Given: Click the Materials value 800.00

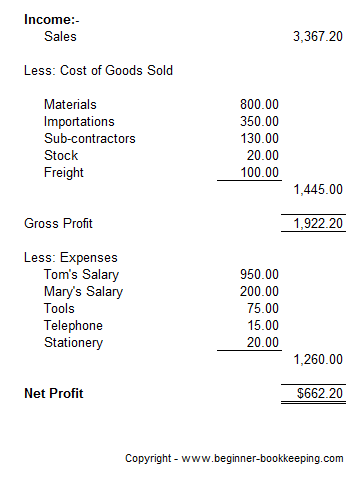Looking at the screenshot, I should tap(259, 105).
